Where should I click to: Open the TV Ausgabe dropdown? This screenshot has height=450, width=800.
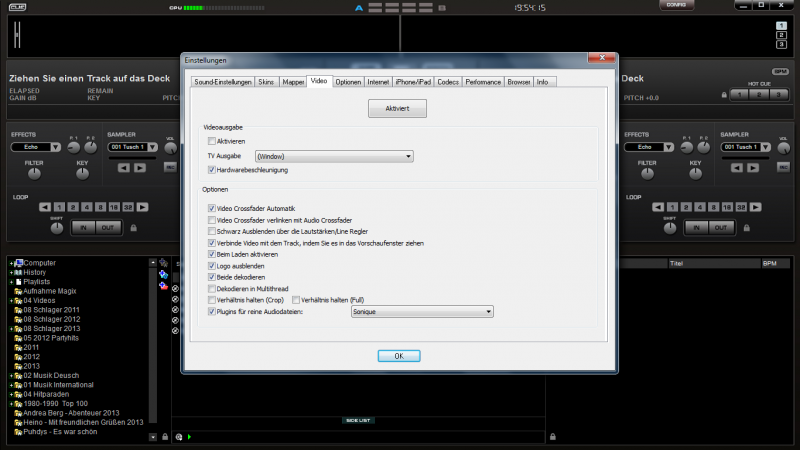334,156
